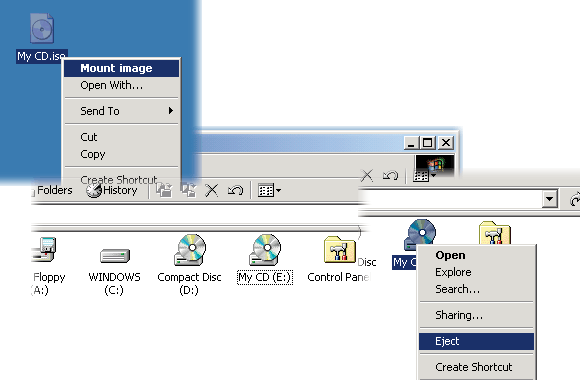Screen dimensions: 580x380
Task: Select Cut in the ISO context menu
Action: [x=121, y=137]
